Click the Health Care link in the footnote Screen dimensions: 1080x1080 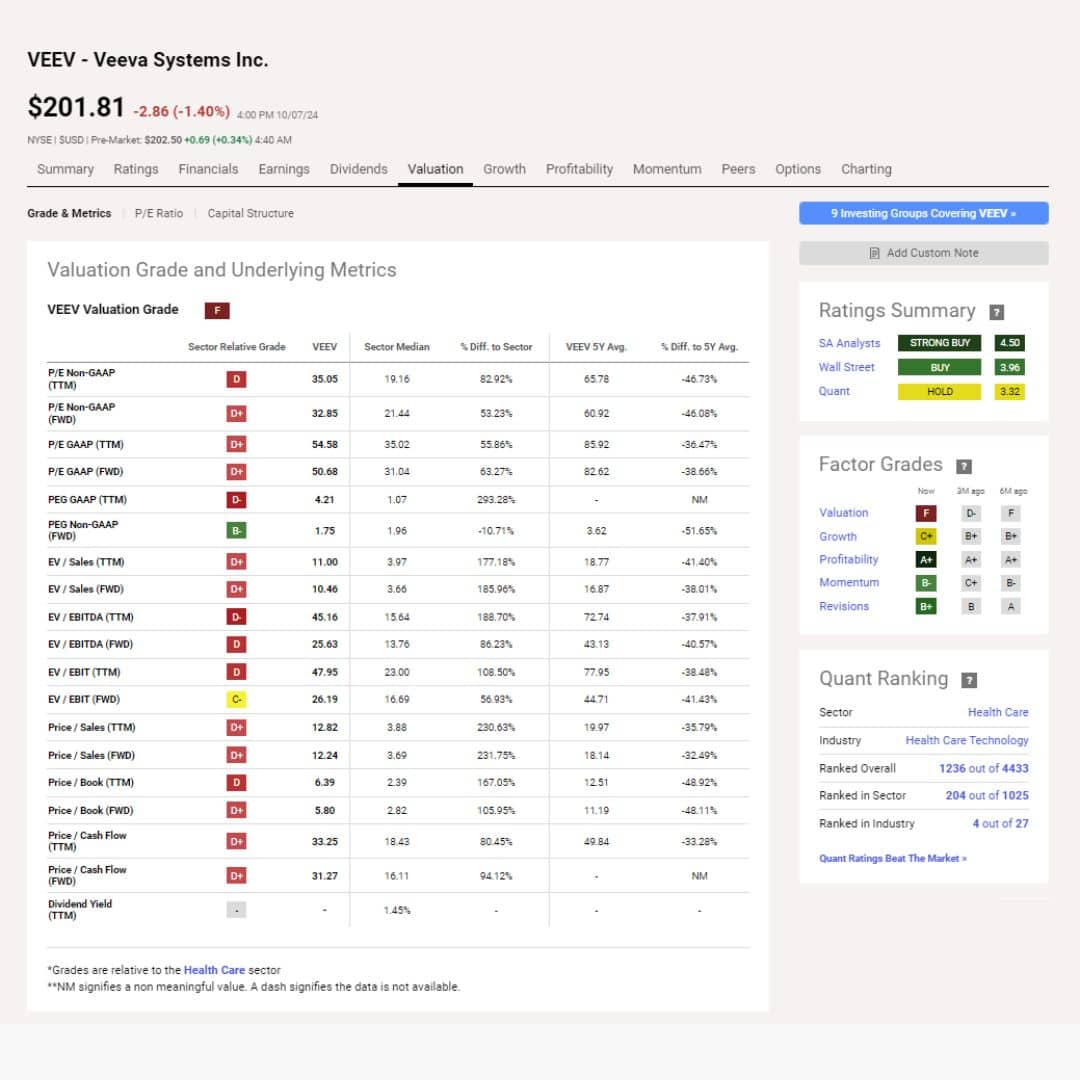coord(214,970)
